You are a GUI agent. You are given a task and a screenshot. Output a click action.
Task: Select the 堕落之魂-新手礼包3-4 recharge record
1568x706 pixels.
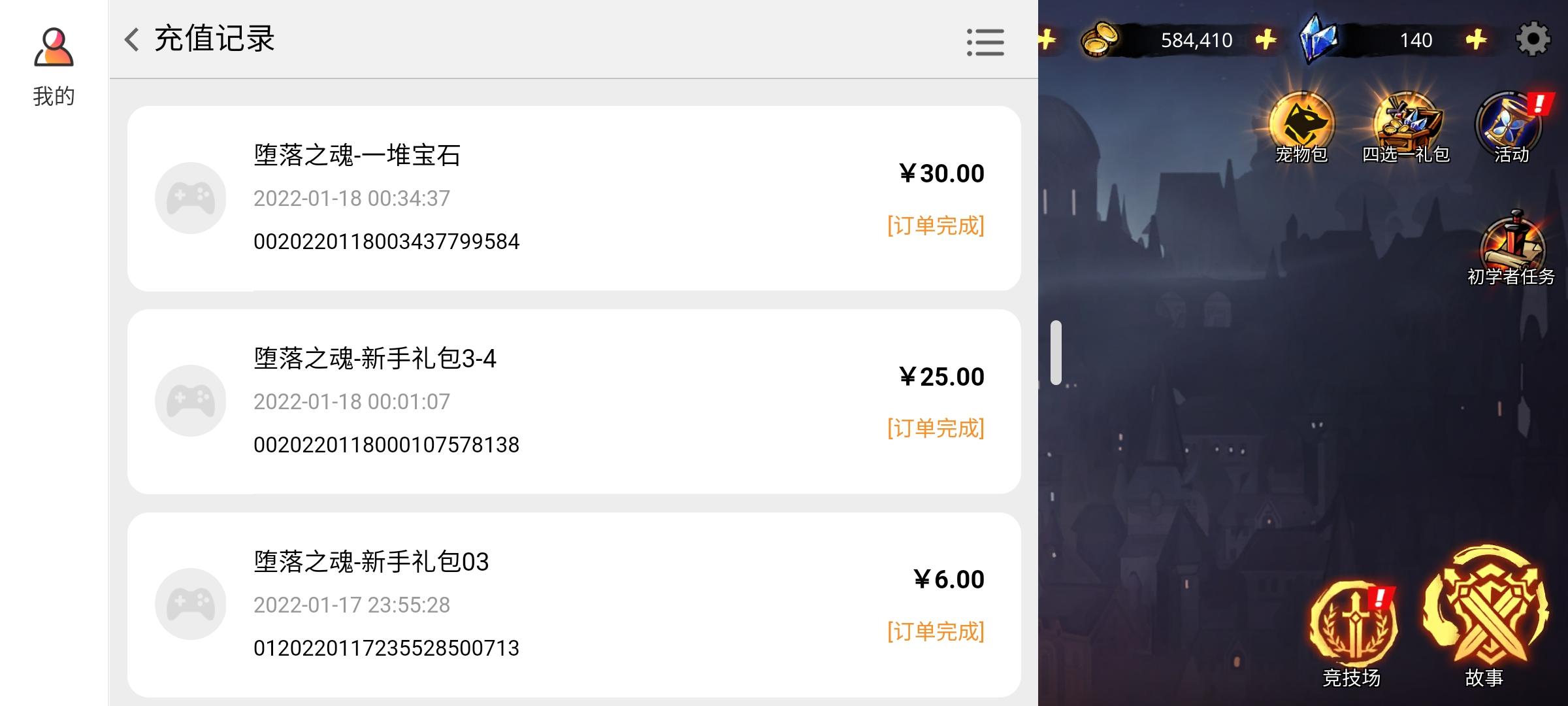[574, 401]
